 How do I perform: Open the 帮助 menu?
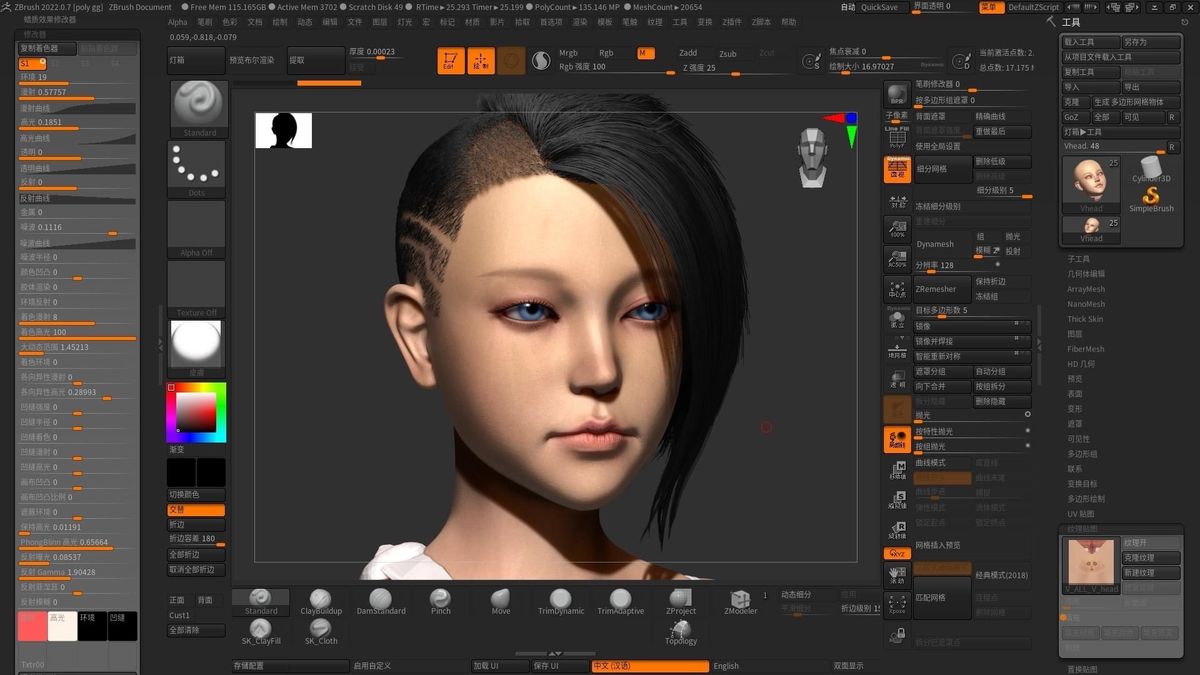pos(789,21)
